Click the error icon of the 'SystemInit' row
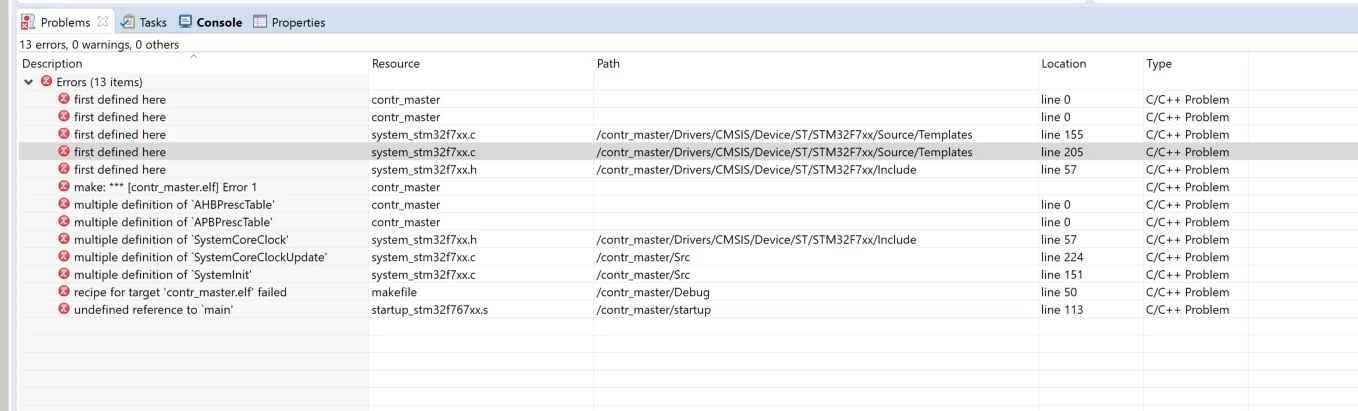This screenshot has height=411, width=1358. 64,274
